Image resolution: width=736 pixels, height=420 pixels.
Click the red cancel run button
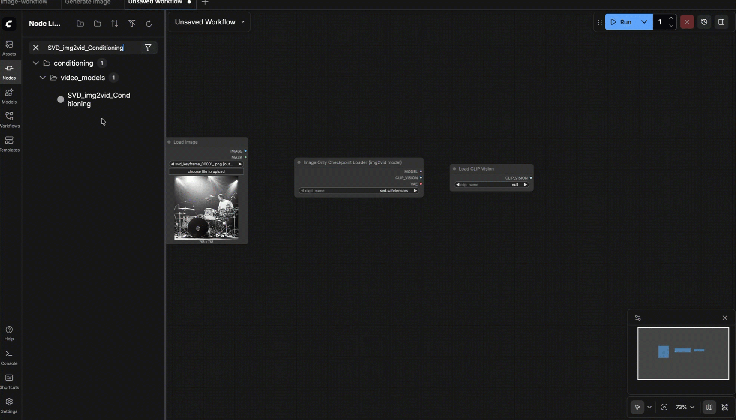(x=687, y=21)
